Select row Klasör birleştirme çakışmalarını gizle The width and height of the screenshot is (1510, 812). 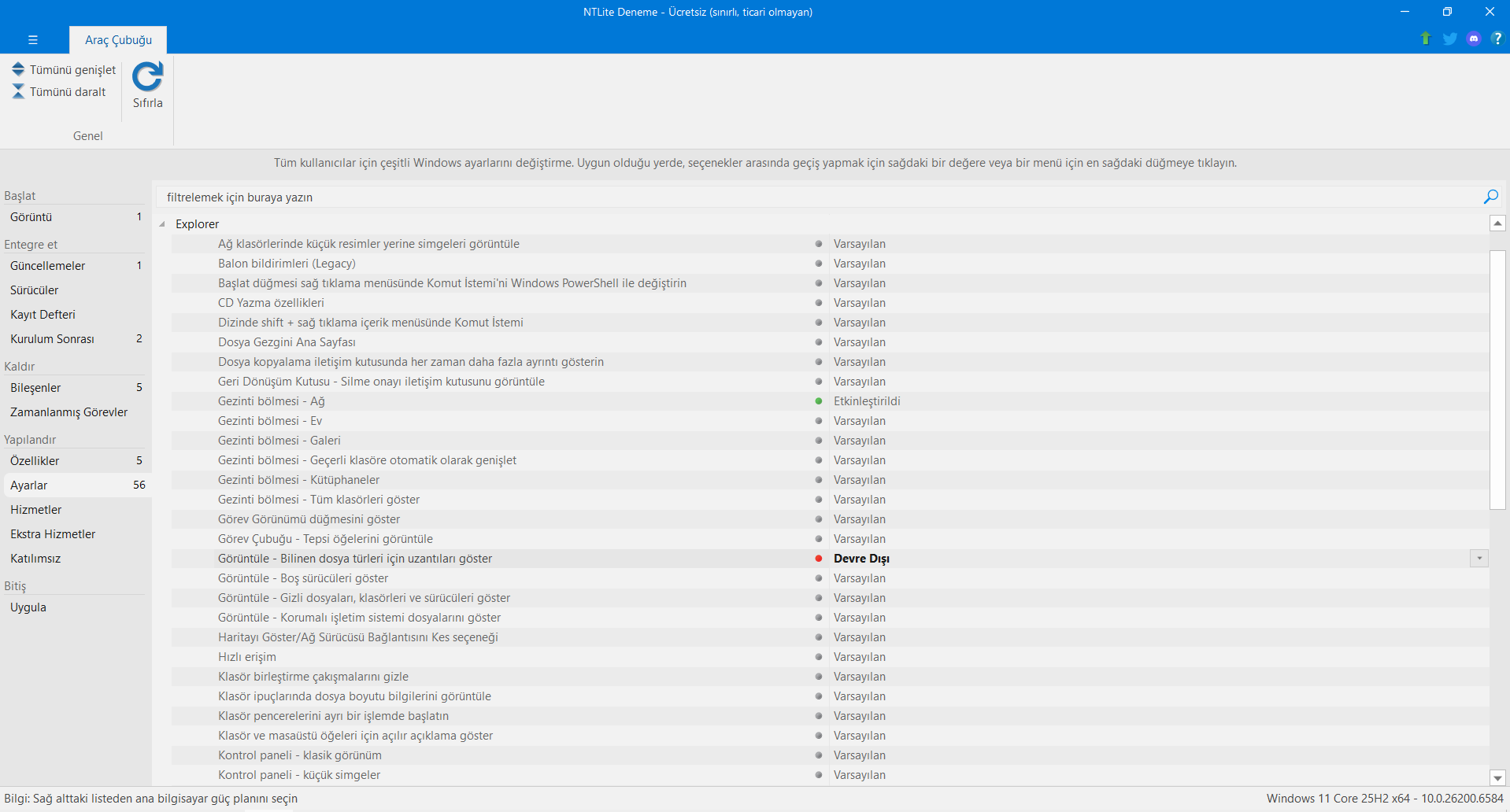point(830,677)
